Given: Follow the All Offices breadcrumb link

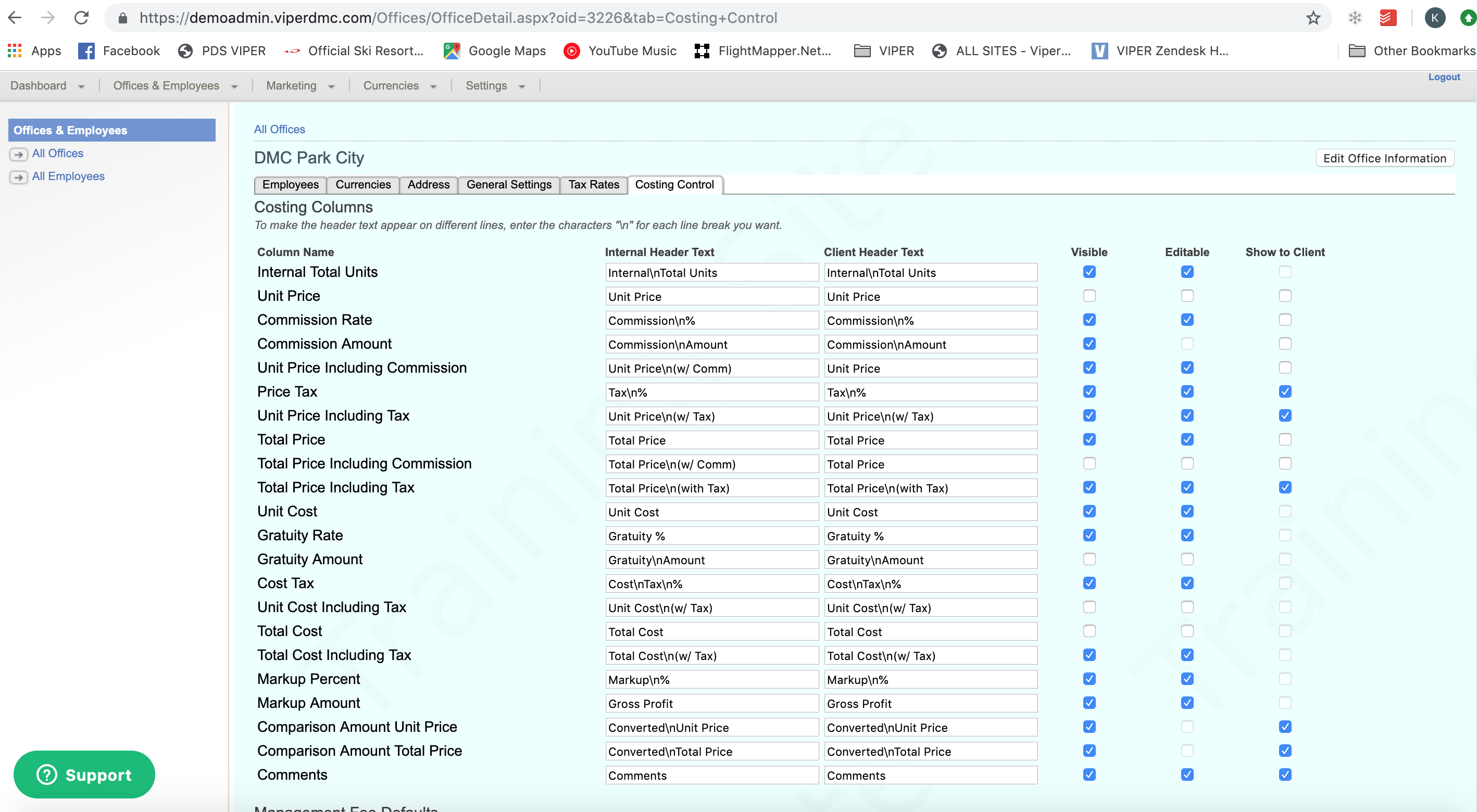Looking at the screenshot, I should tap(279, 130).
